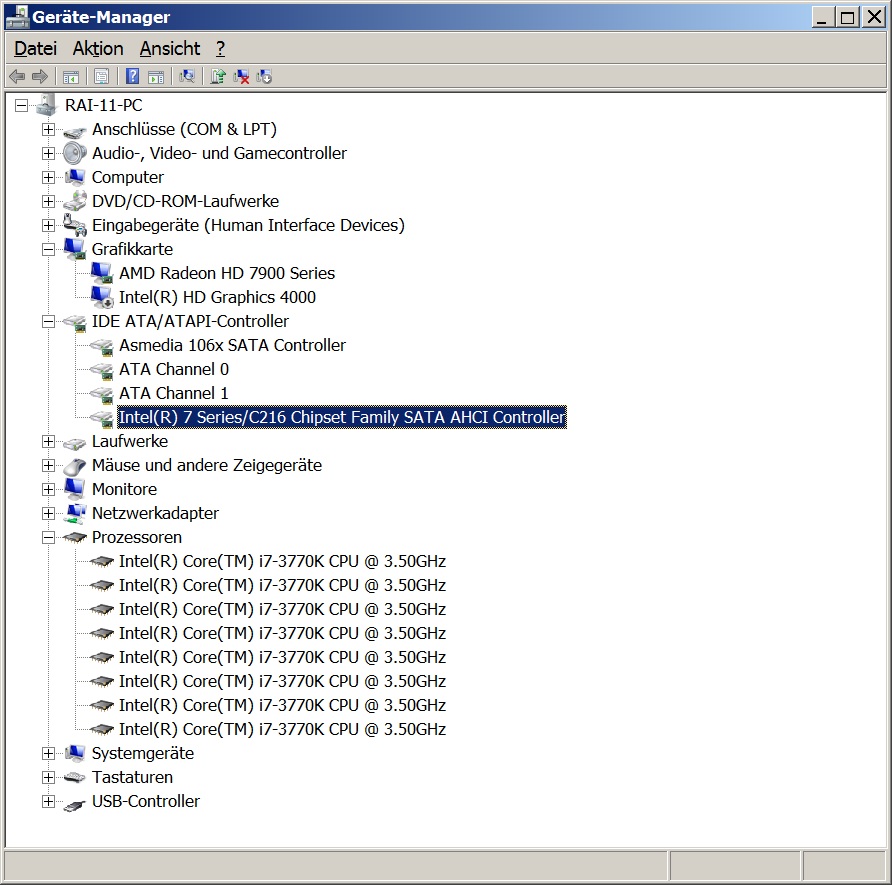Click the Prozessoren chip icon
Viewport: 892px width, 885px height.
tap(75, 537)
